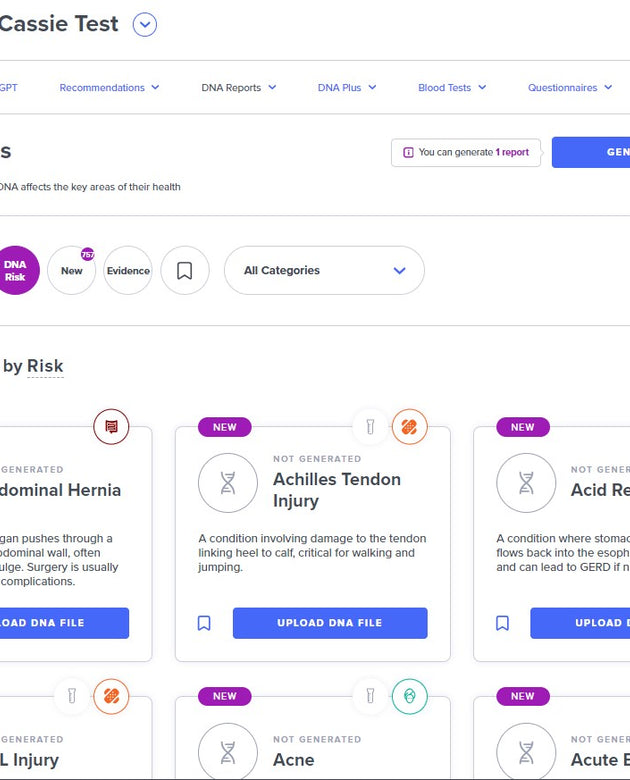
Task: Toggle the Evidence filter
Action: click(128, 270)
